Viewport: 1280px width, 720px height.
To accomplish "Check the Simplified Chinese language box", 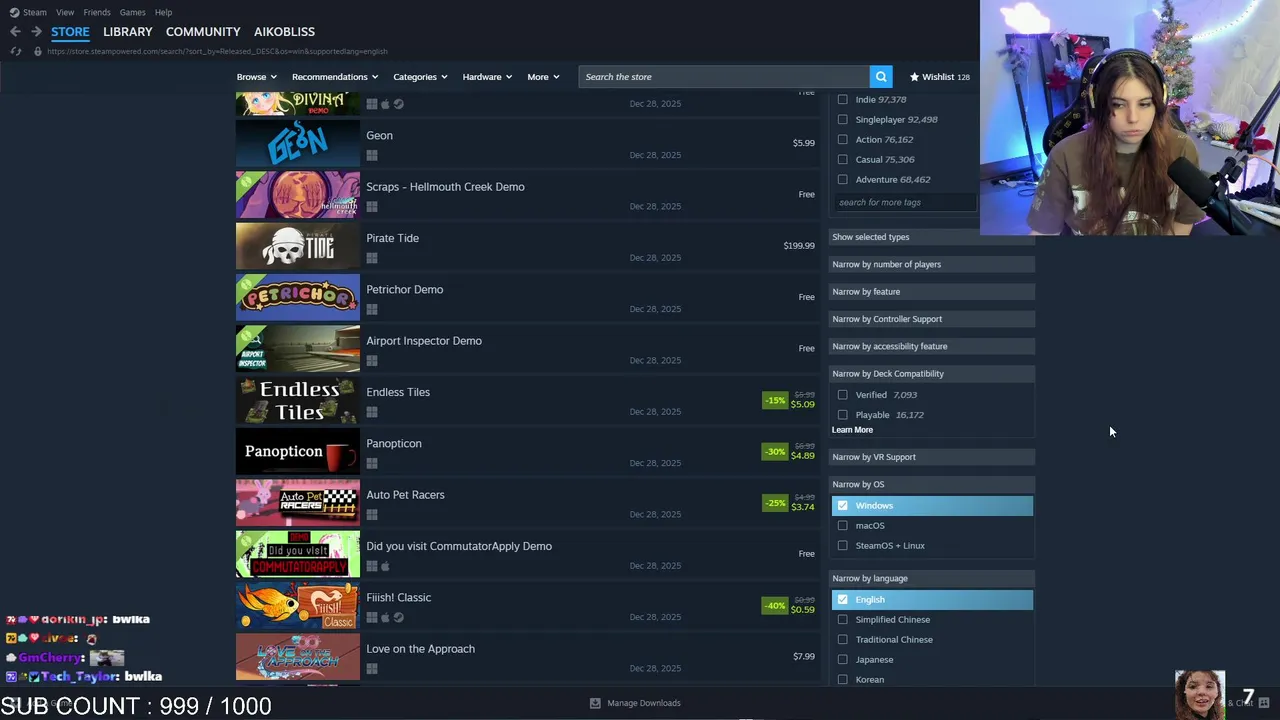I will pyautogui.click(x=842, y=620).
